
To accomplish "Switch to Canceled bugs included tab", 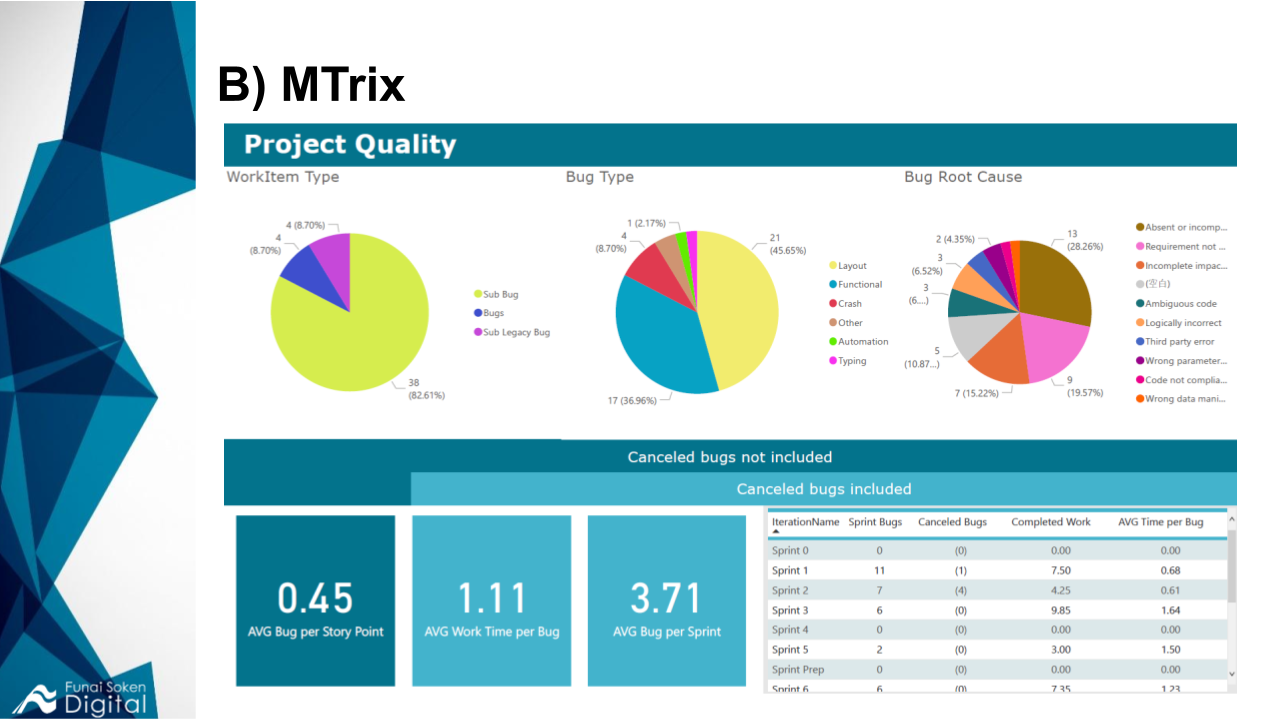I will 823,489.
